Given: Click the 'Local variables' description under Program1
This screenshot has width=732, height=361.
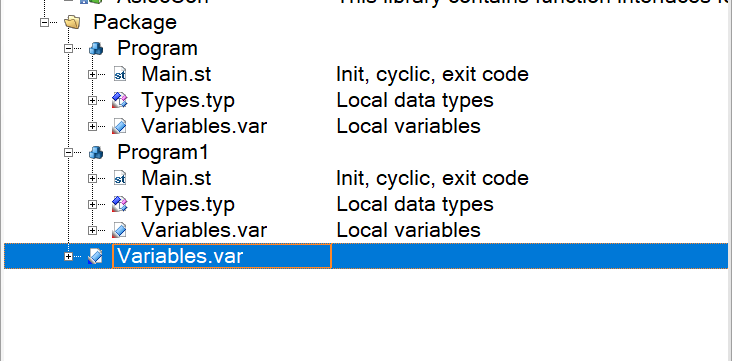Looking at the screenshot, I should 408,230.
